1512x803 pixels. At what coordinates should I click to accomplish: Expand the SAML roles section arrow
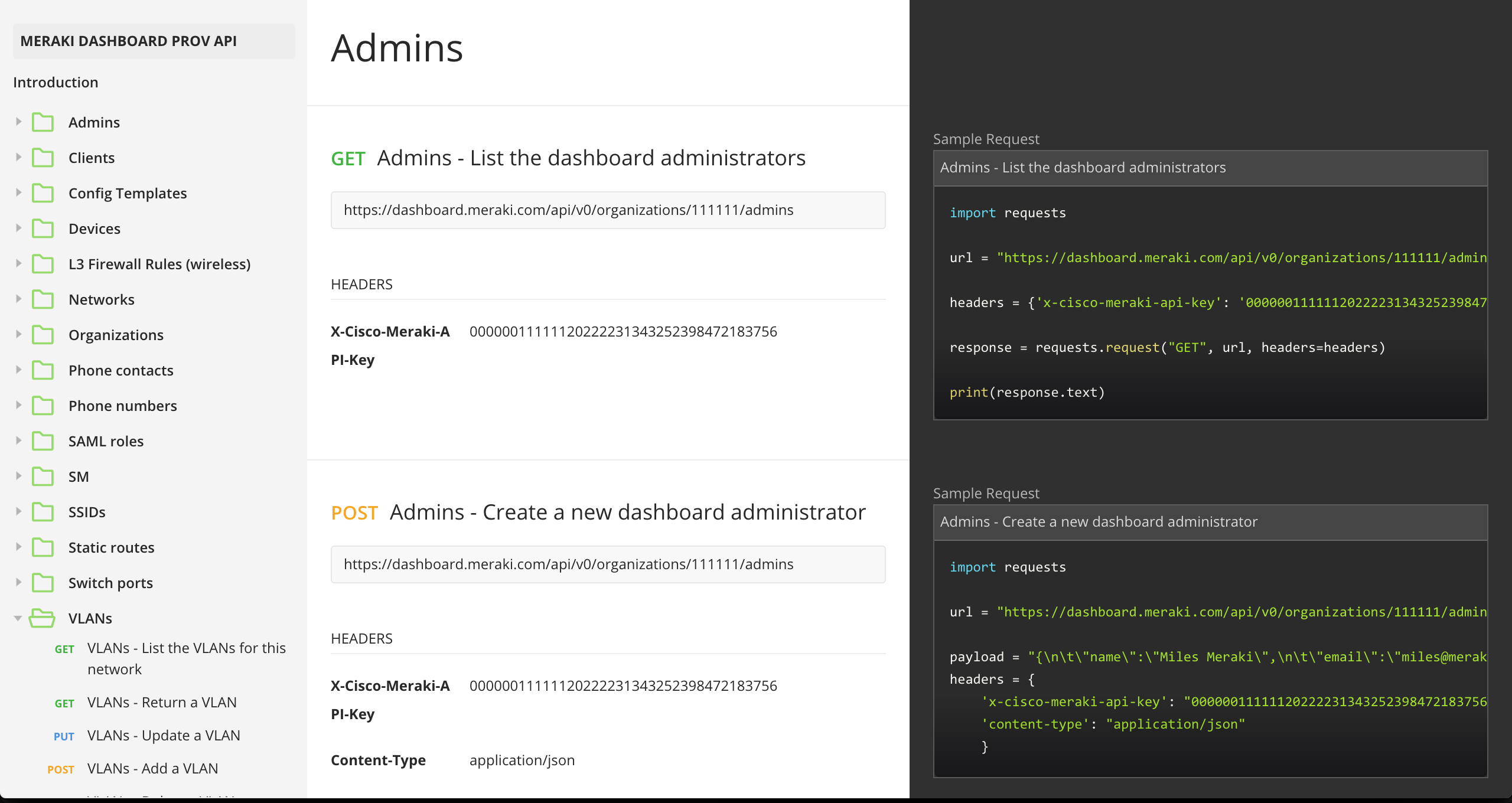18,440
